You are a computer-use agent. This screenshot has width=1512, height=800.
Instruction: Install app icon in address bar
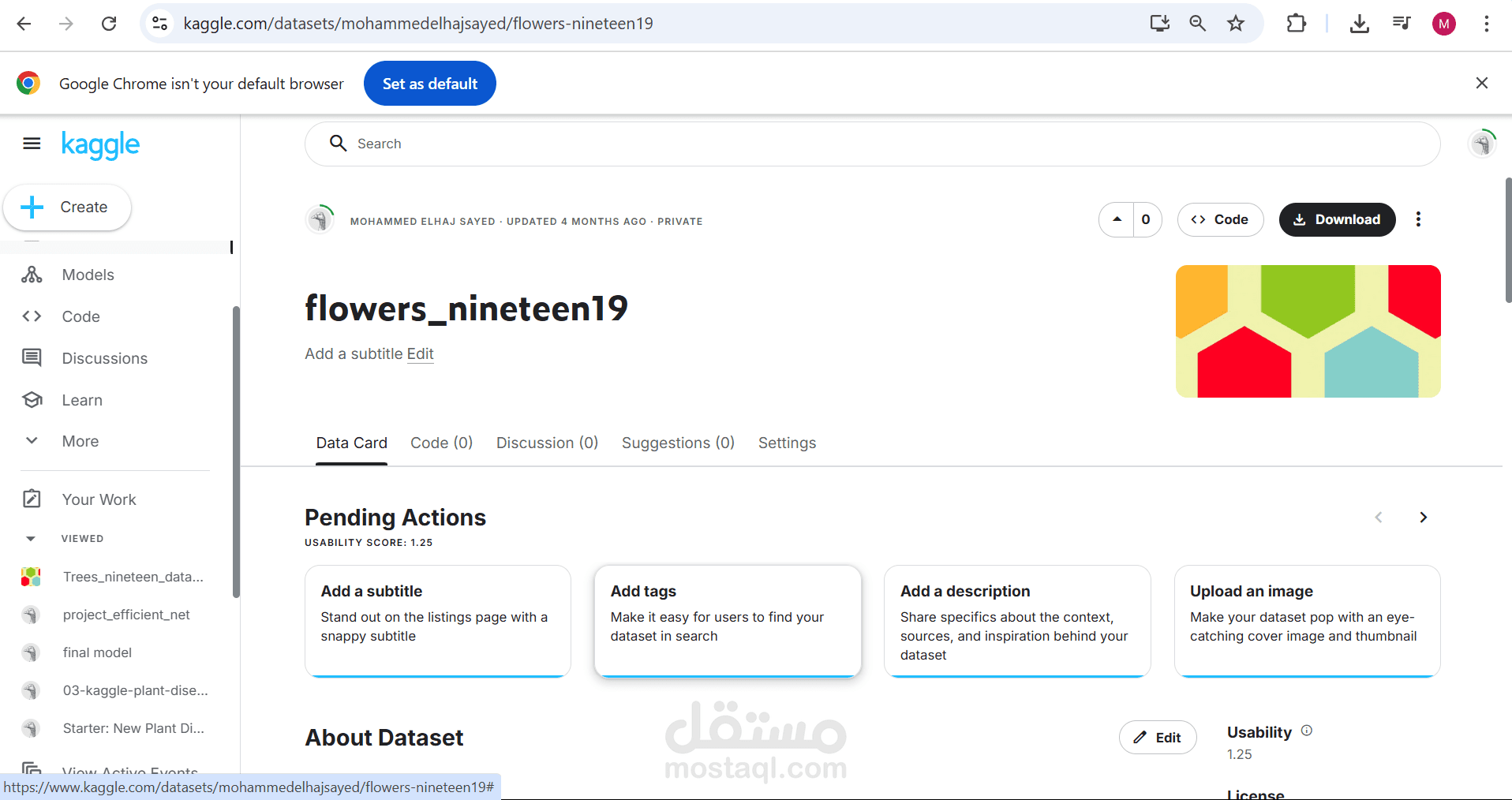click(1159, 24)
